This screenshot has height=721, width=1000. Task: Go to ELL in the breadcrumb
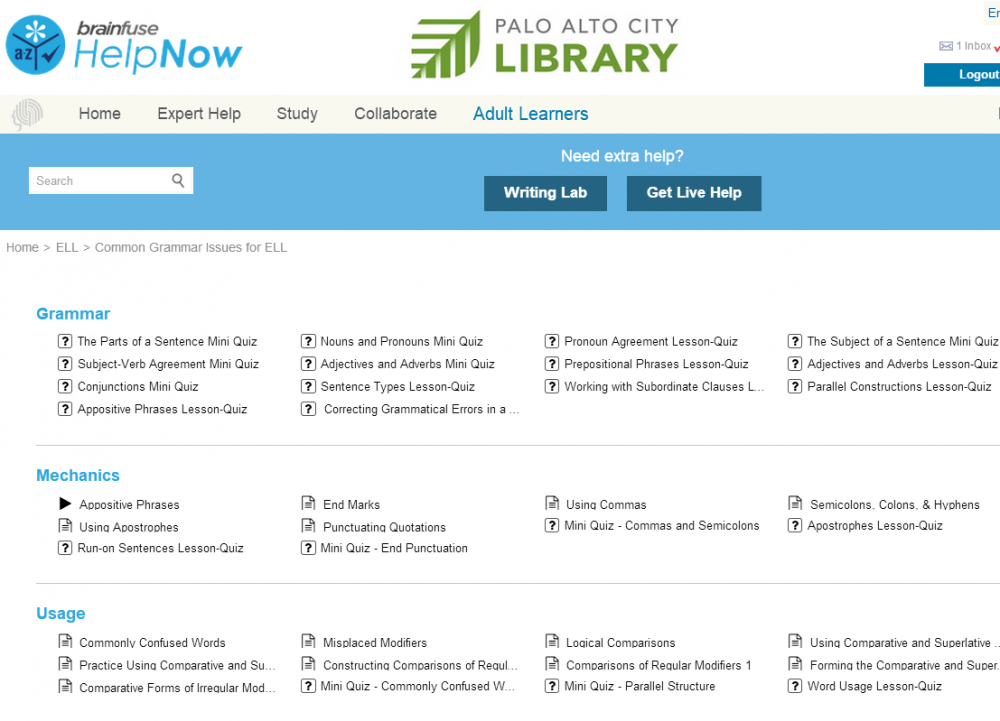click(x=67, y=247)
